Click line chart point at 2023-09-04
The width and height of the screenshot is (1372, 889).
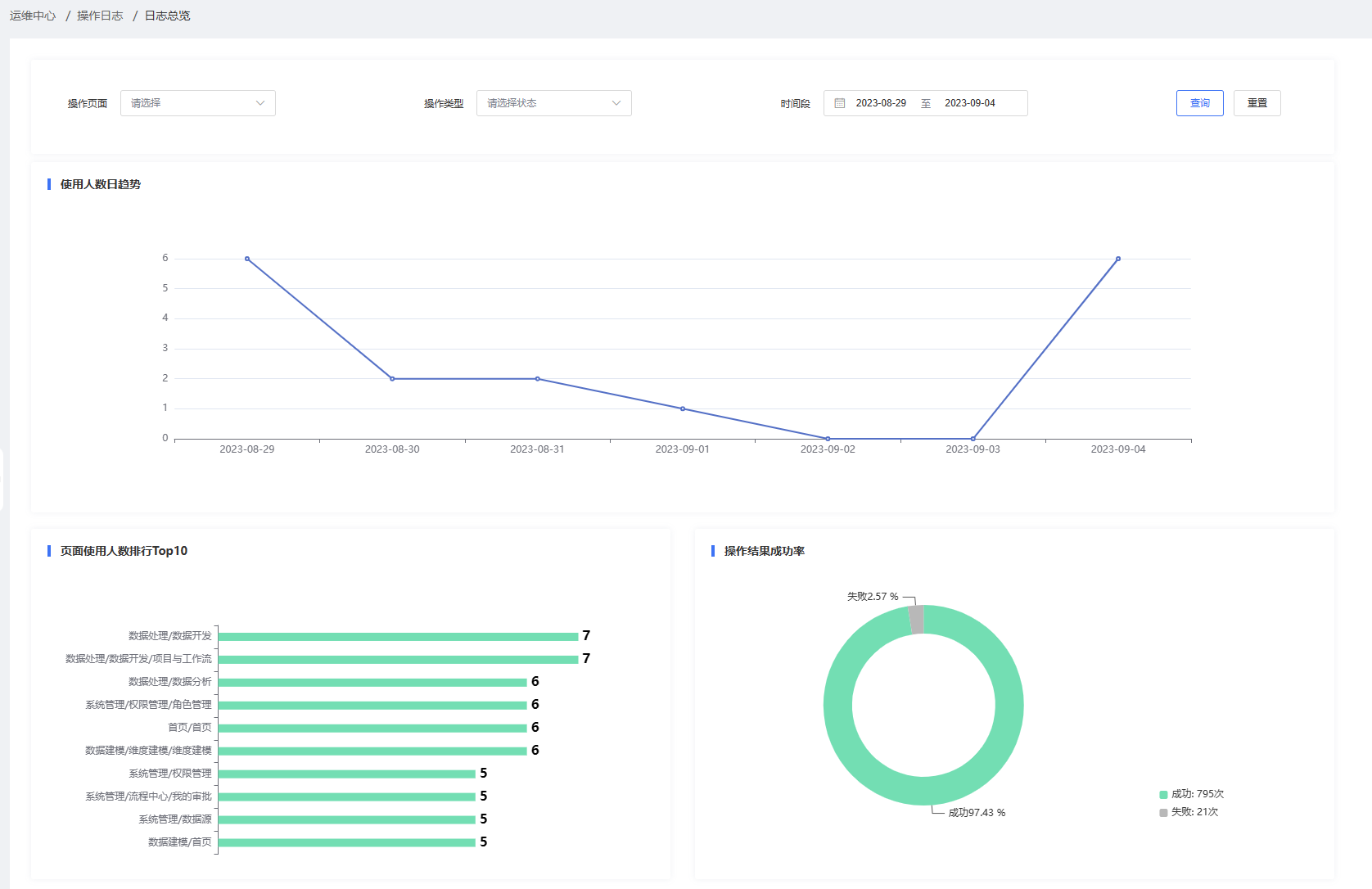point(1118,259)
